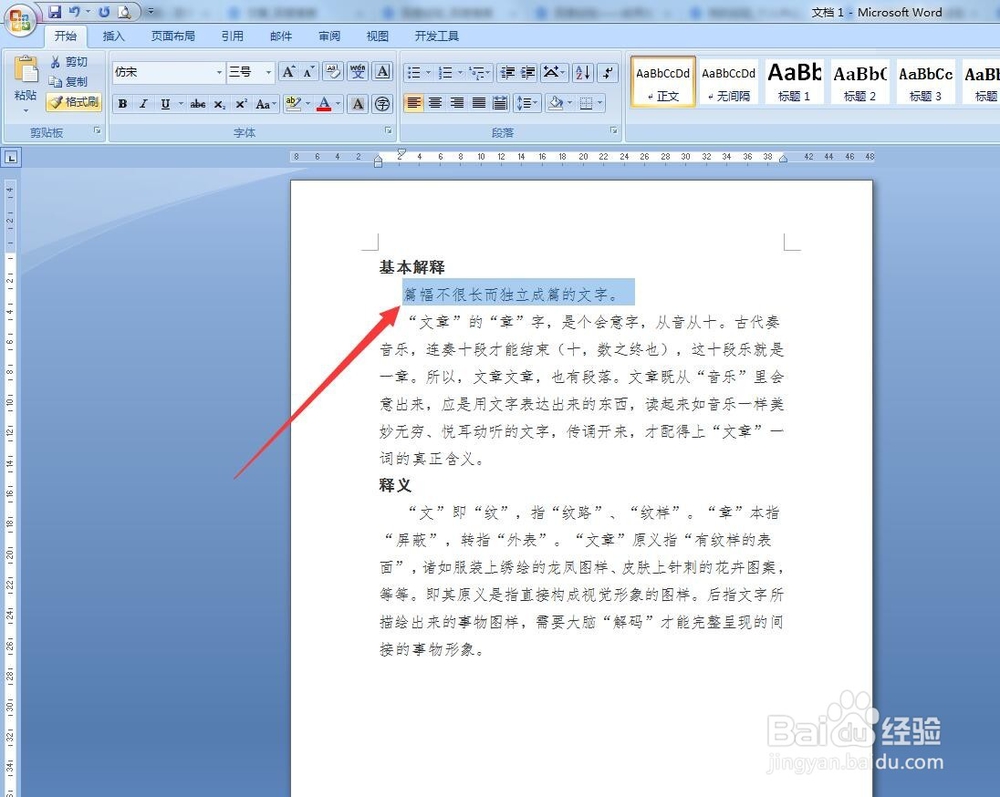Open the font color dropdown arrow
The image size is (1000, 797).
pos(338,103)
